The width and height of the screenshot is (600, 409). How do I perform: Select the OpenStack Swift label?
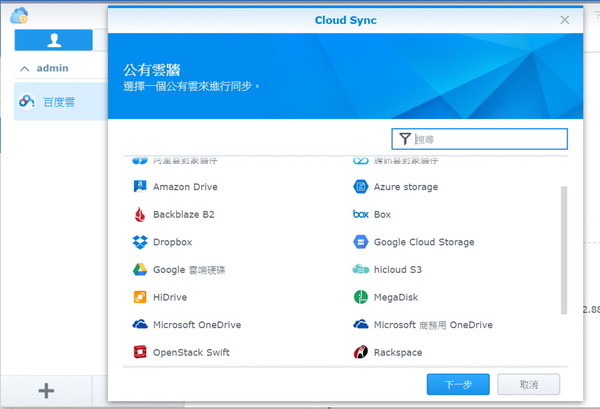191,352
